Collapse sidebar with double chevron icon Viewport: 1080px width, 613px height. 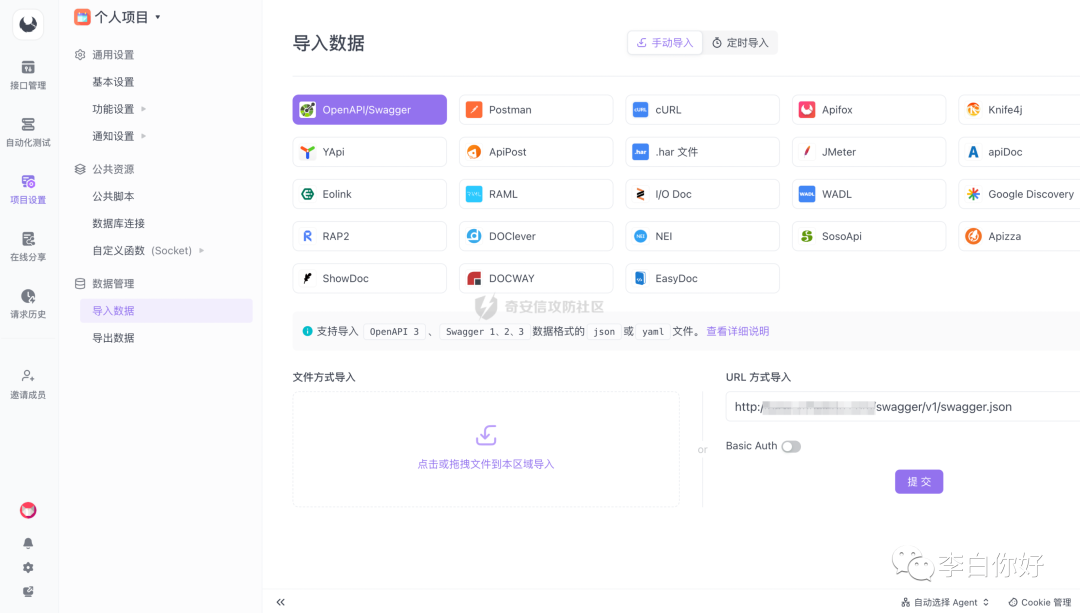[280, 602]
